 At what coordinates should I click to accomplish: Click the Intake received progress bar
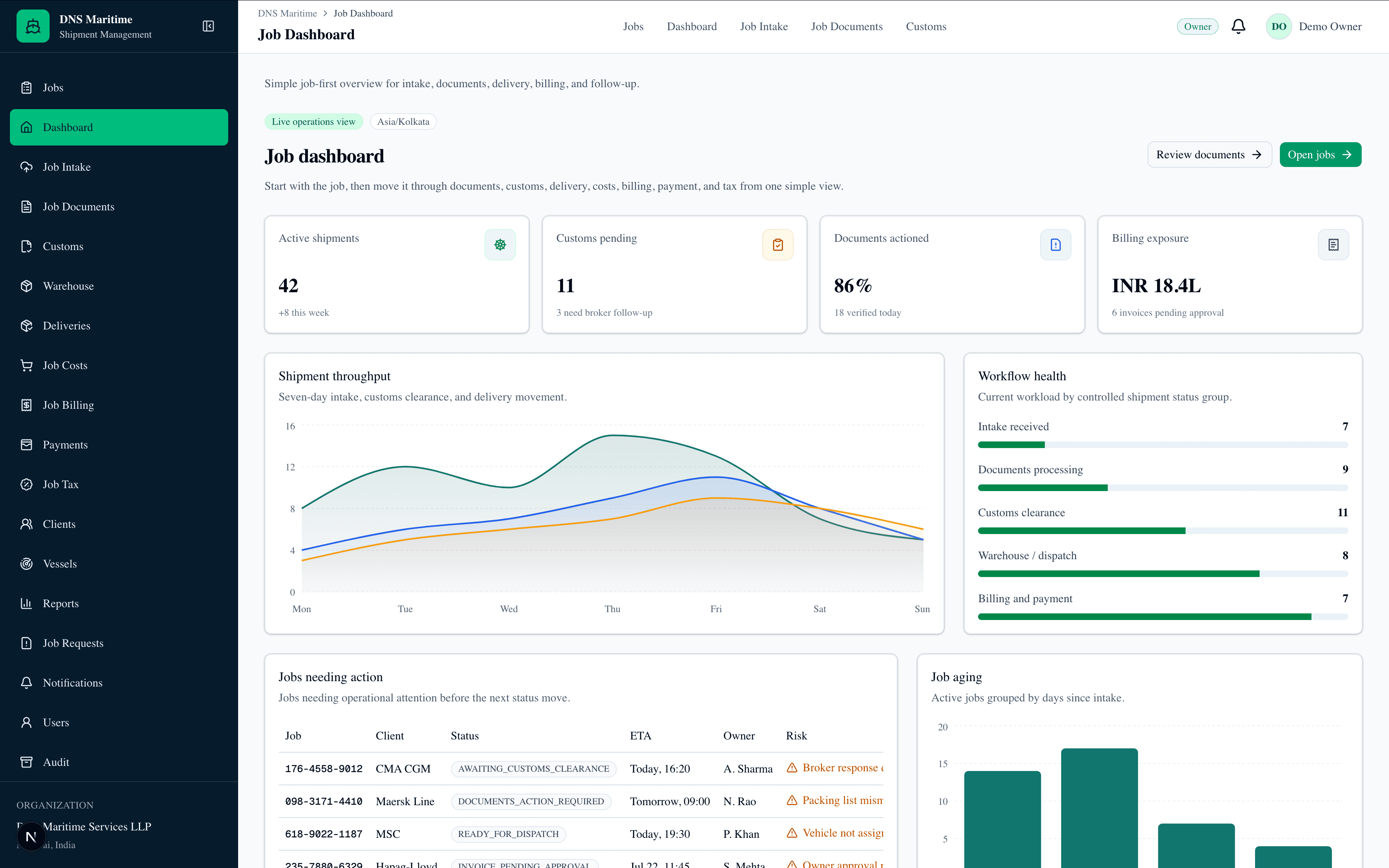tap(1163, 445)
